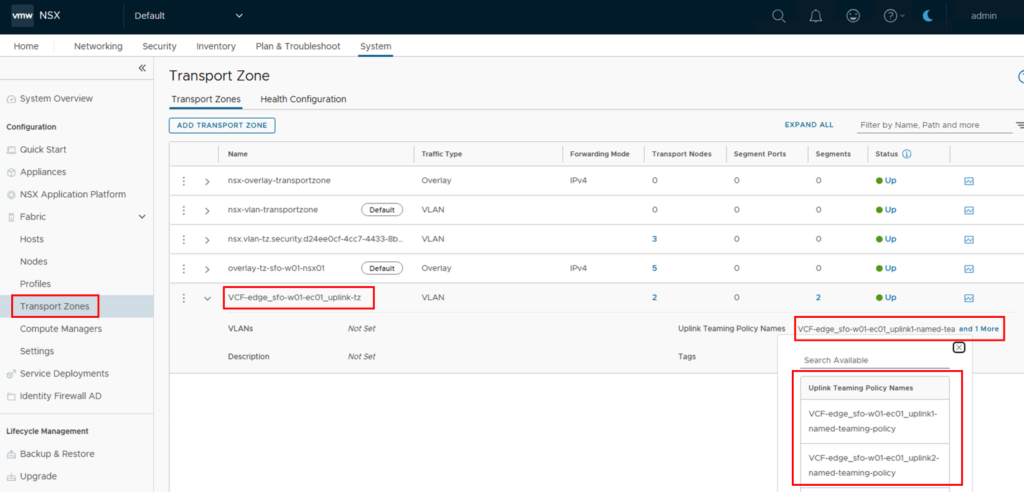Open the search magnifier icon in header
The width and height of the screenshot is (1024, 492).
point(778,16)
